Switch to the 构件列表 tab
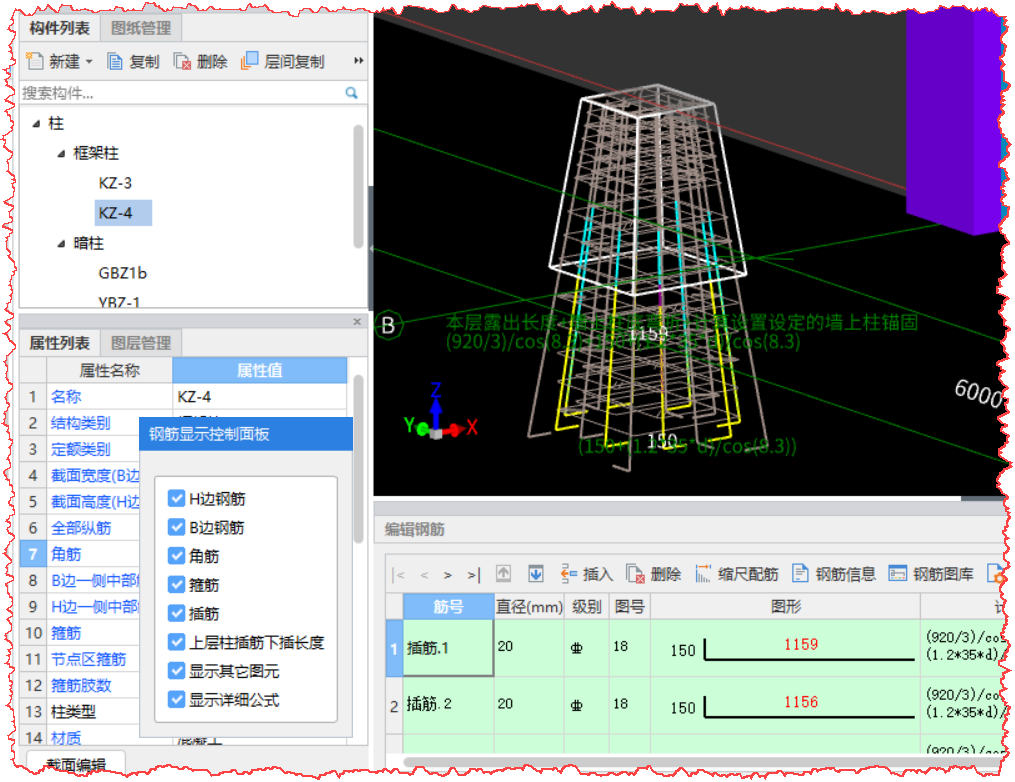 click(60, 28)
